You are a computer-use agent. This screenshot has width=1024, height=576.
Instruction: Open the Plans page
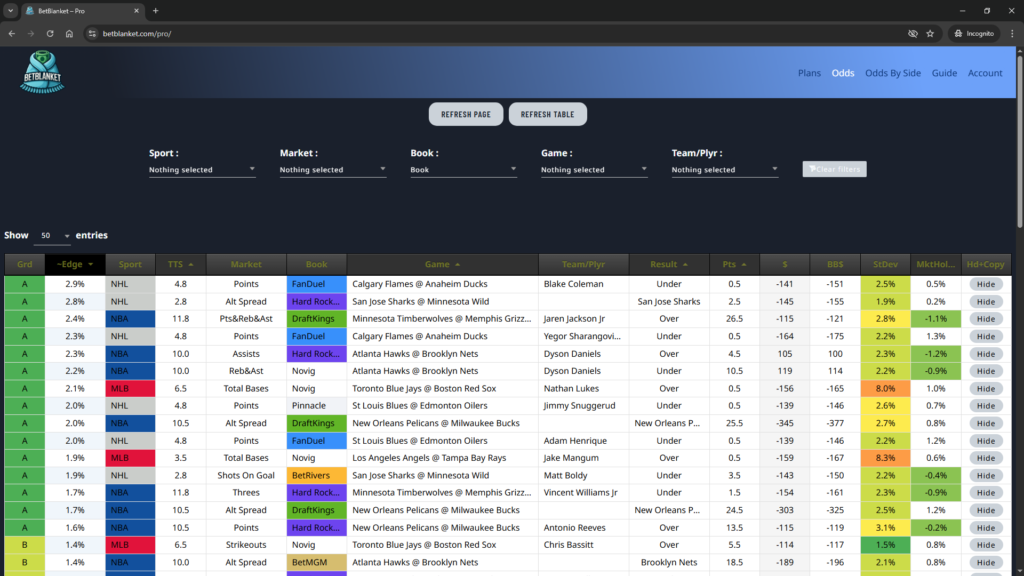[809, 73]
